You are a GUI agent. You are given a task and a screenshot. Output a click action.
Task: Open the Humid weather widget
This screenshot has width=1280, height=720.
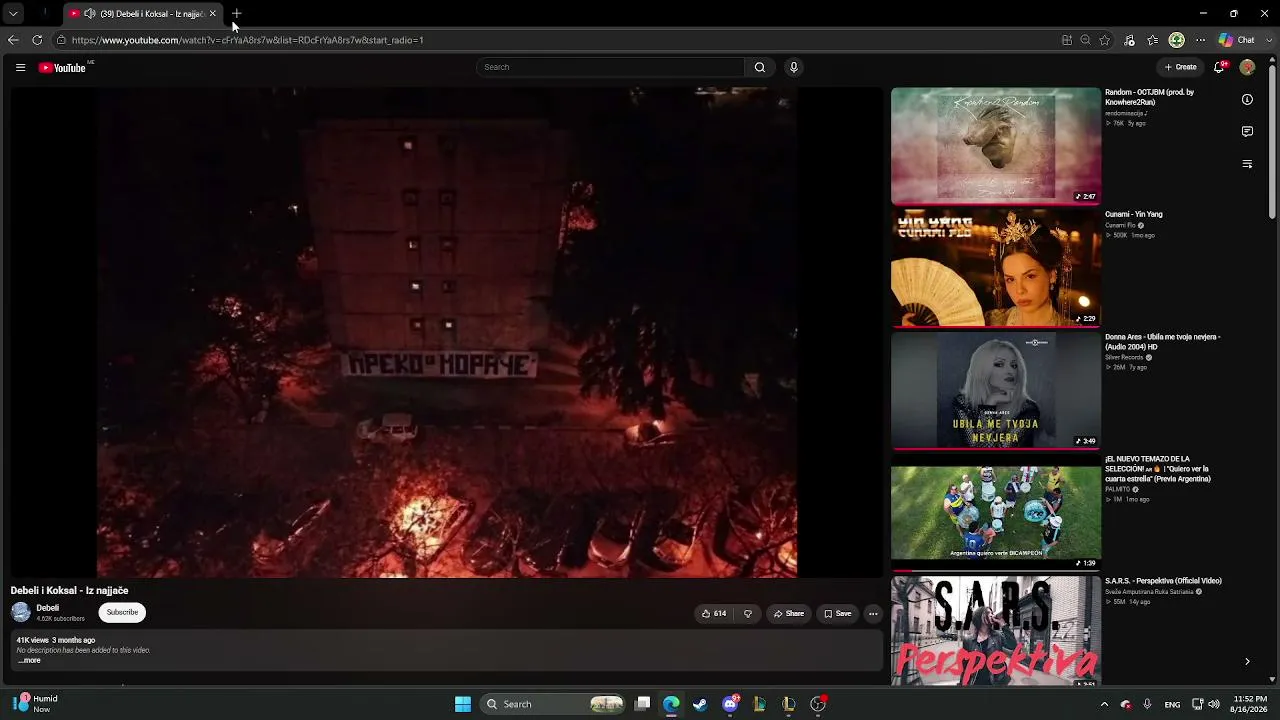click(x=36, y=704)
